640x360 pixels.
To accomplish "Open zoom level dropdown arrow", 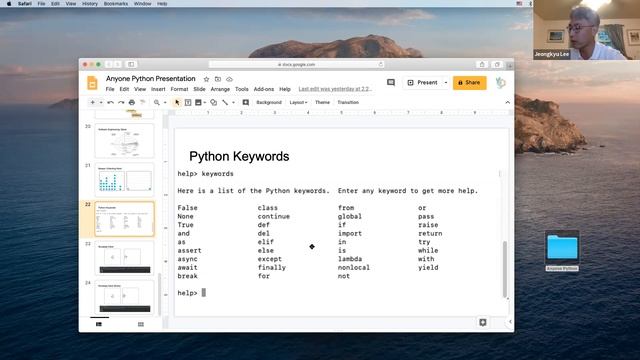I will coord(165,102).
